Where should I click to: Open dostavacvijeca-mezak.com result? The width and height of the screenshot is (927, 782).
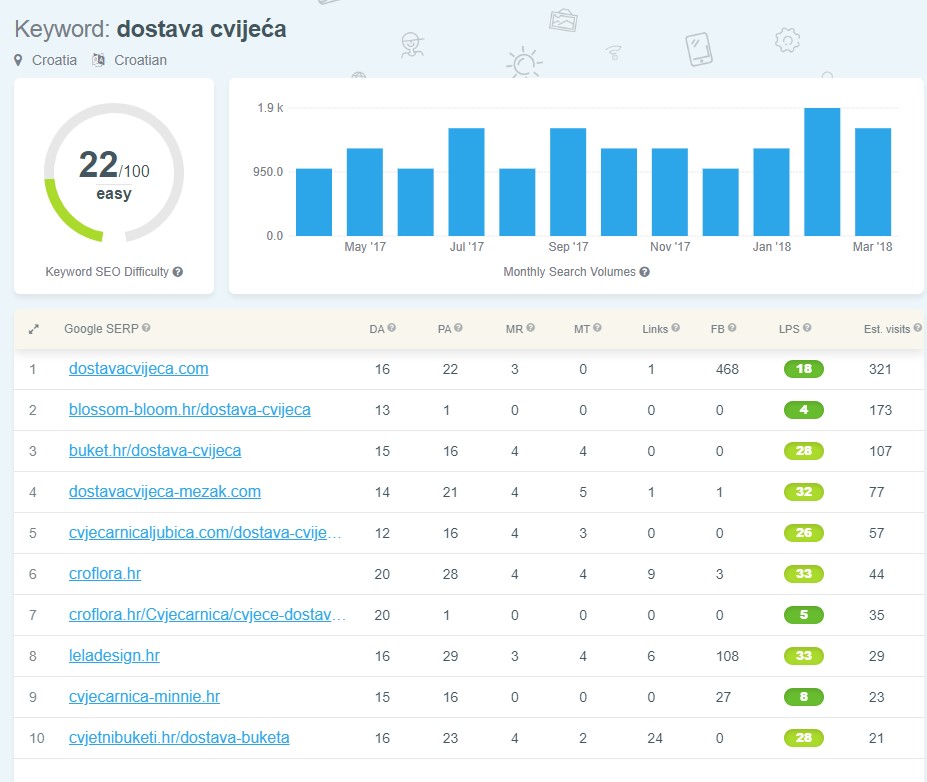pyautogui.click(x=165, y=492)
